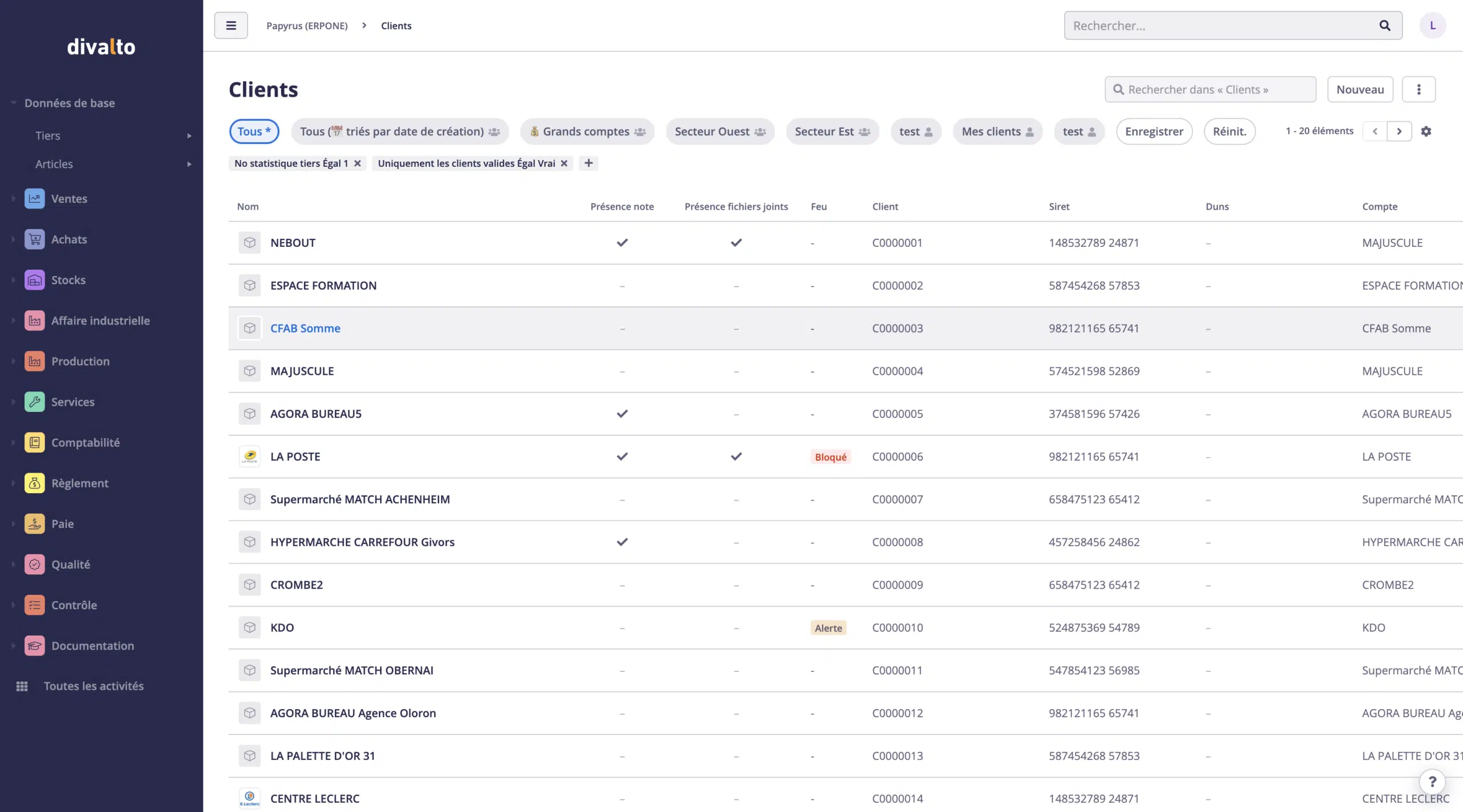Add a new filter with plus button

click(x=589, y=163)
